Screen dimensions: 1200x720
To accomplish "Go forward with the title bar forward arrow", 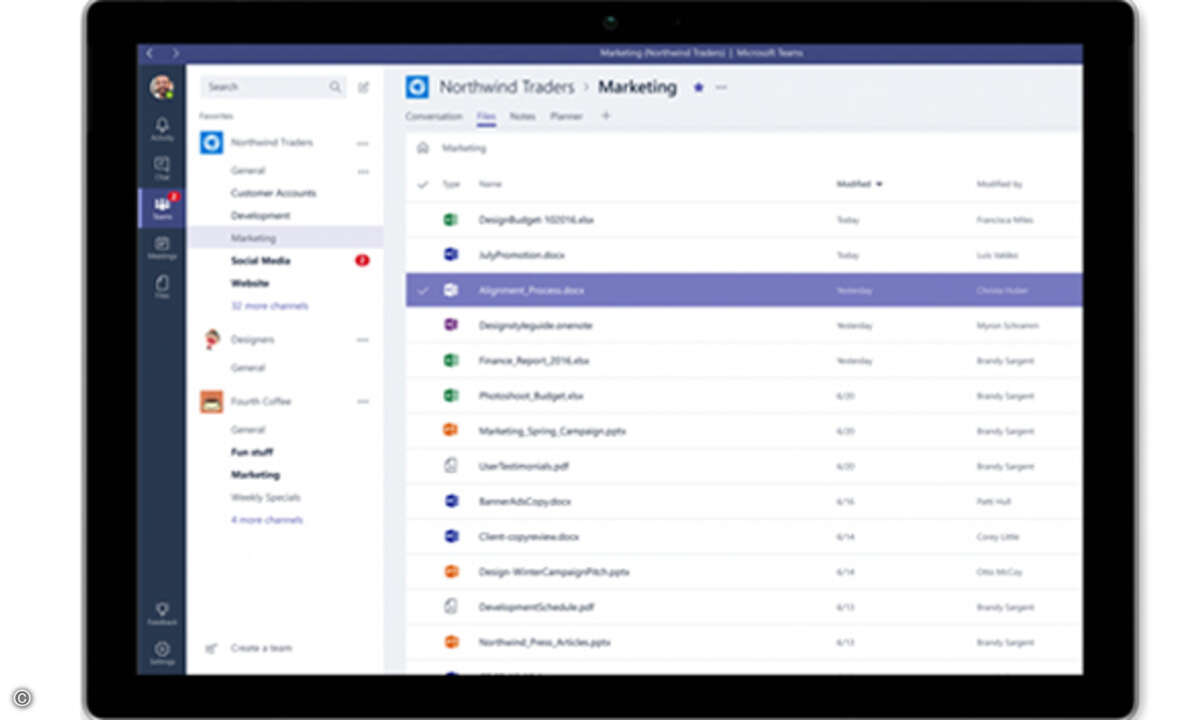I will 176,53.
